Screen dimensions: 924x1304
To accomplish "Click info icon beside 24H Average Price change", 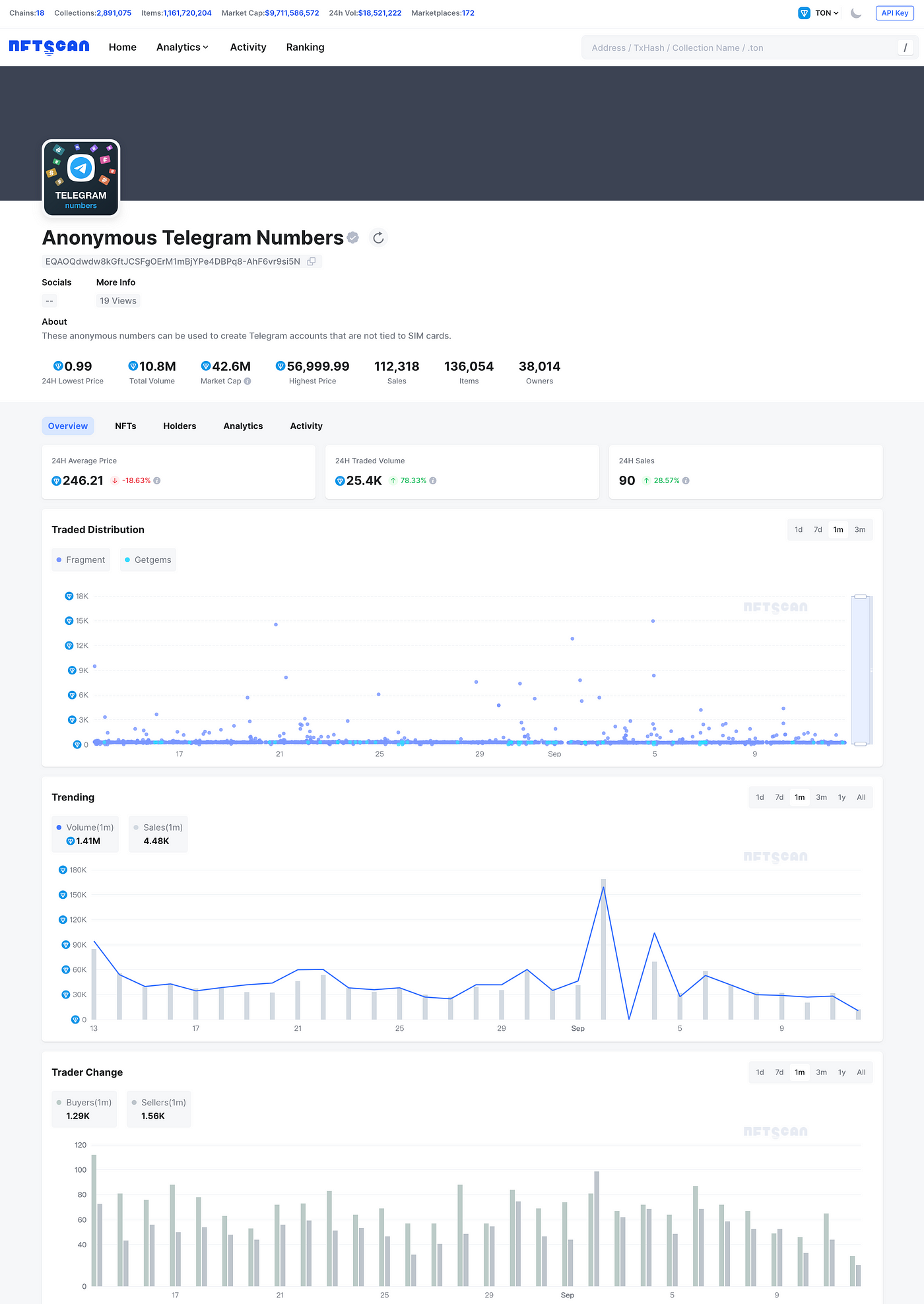I will click(157, 481).
